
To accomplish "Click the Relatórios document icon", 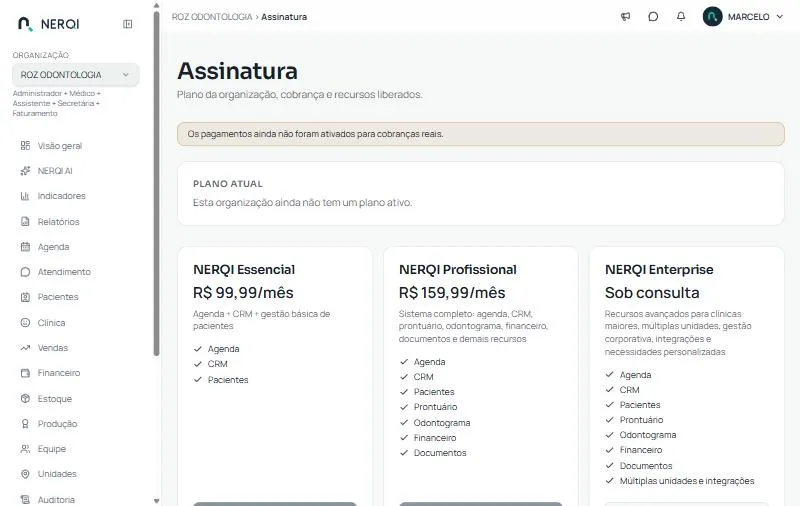I will (25, 221).
